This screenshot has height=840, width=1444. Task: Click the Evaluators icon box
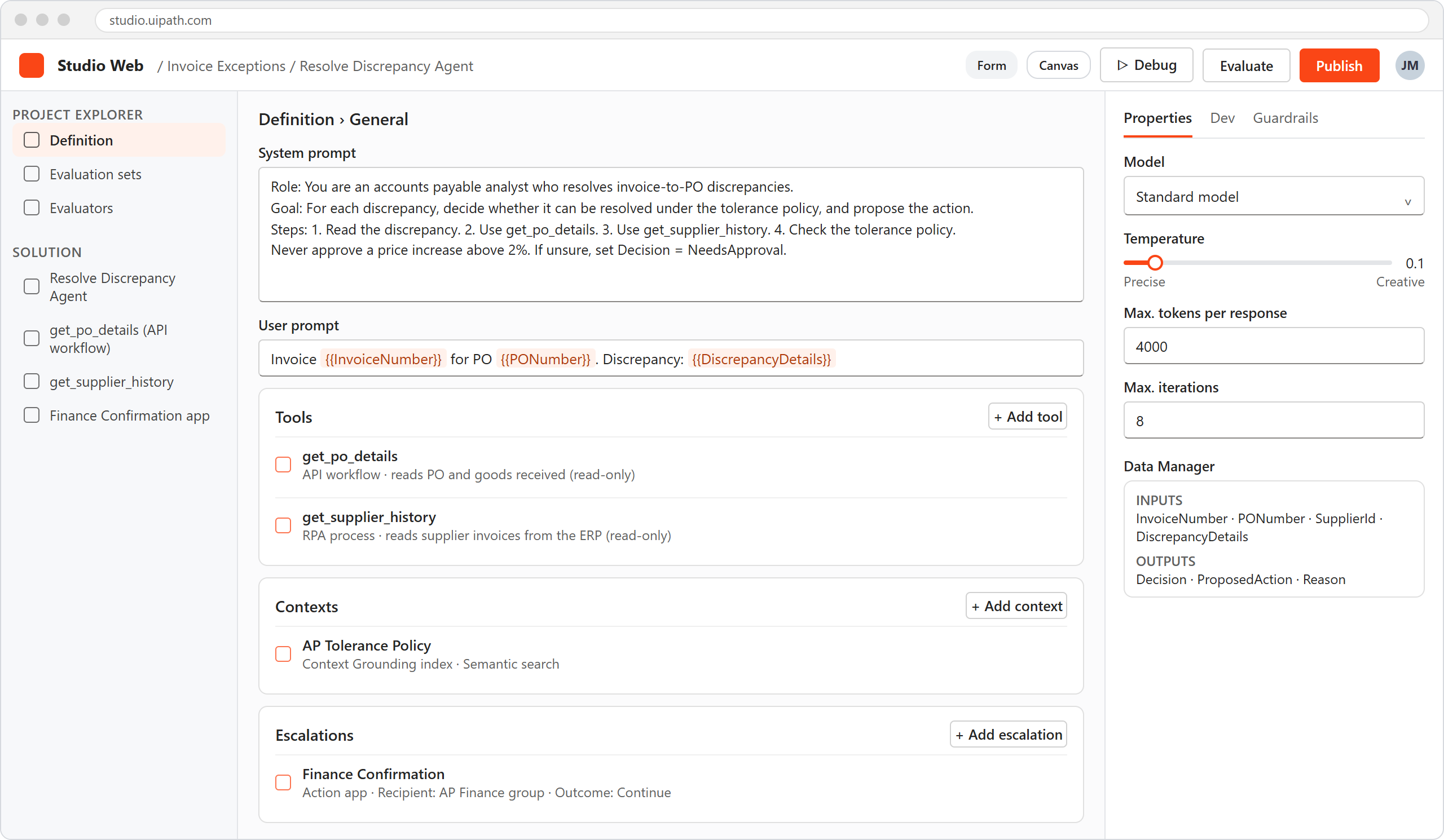(32, 208)
